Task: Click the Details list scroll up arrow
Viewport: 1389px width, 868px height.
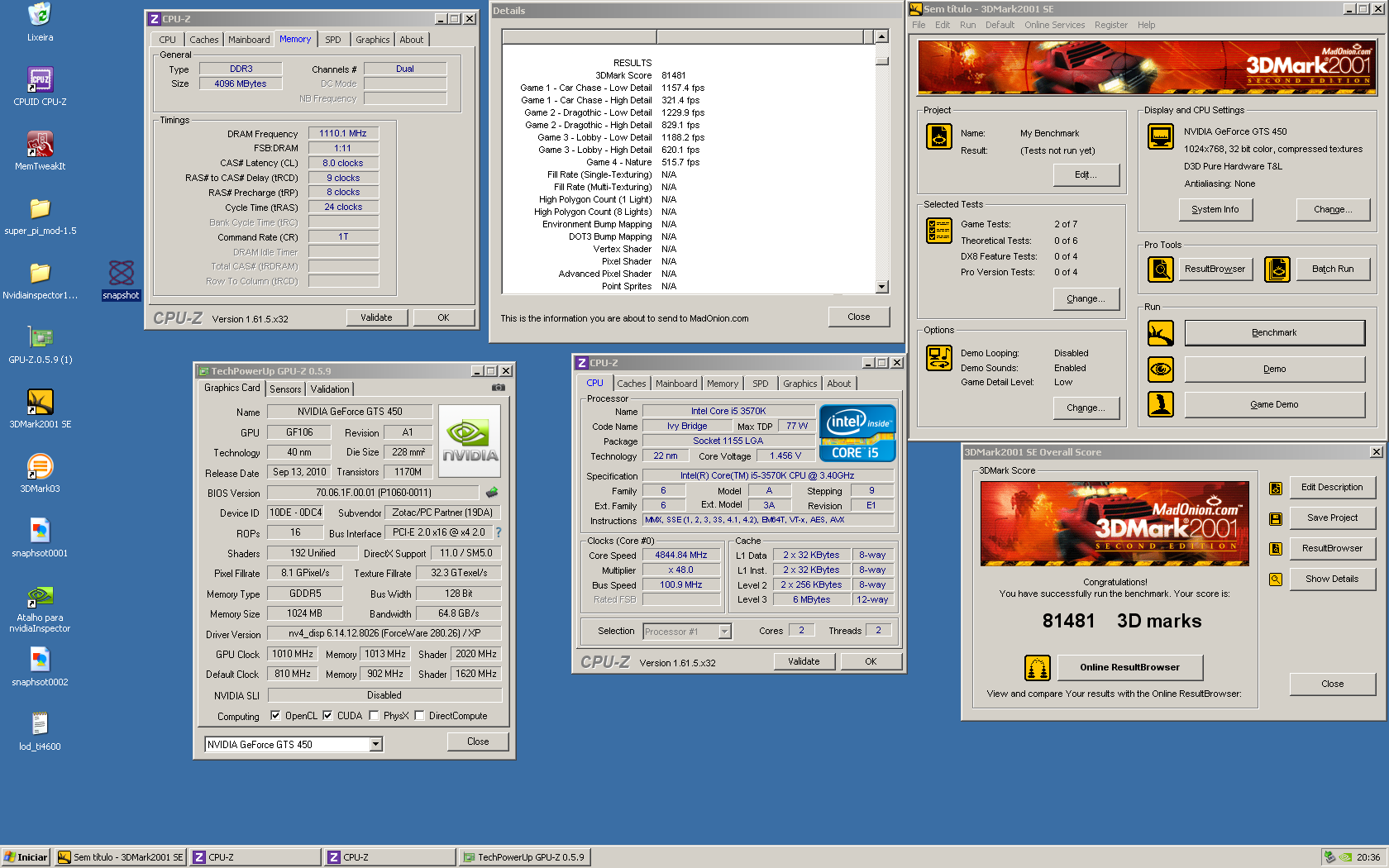Action: (x=881, y=36)
